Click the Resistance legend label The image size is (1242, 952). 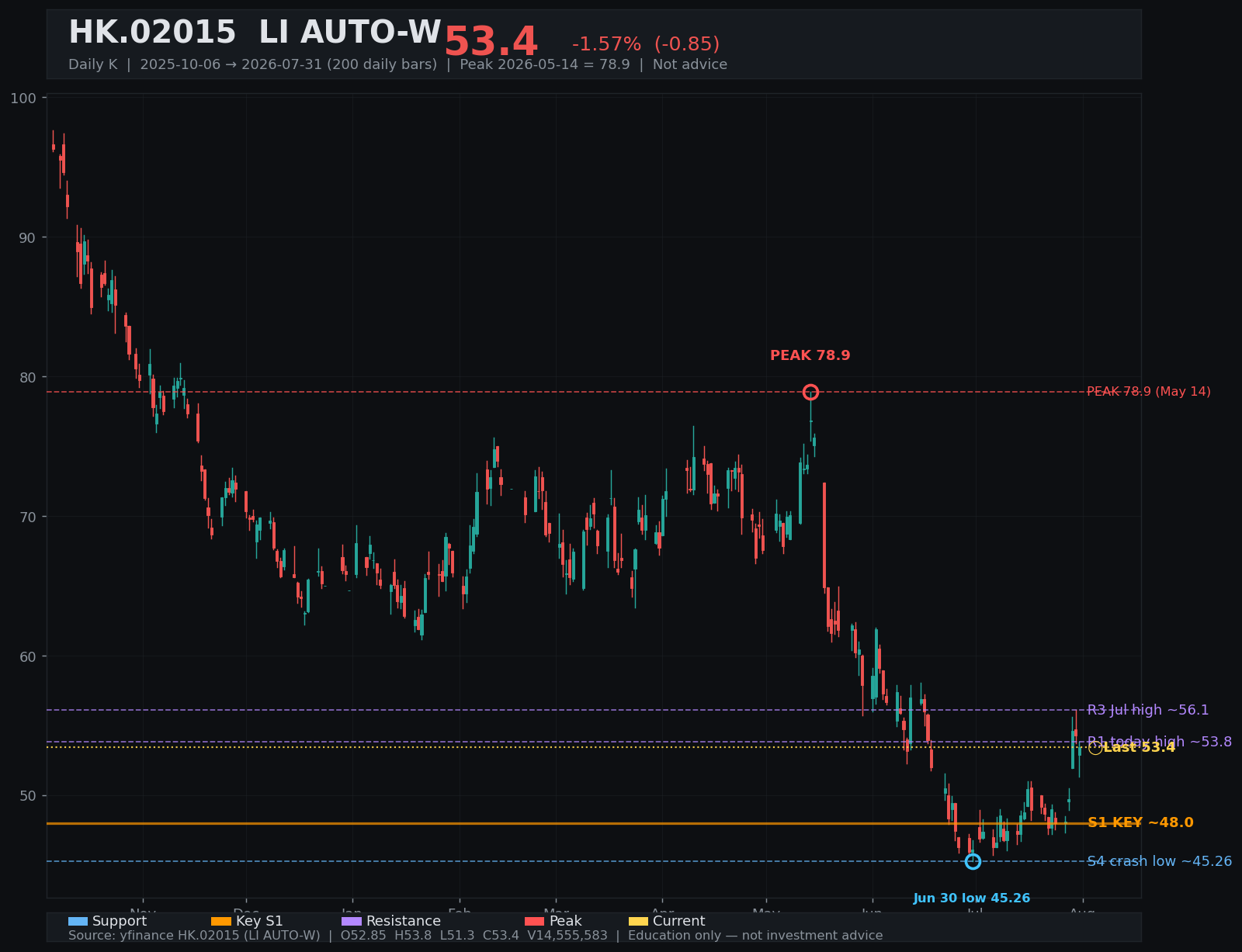click(x=404, y=921)
